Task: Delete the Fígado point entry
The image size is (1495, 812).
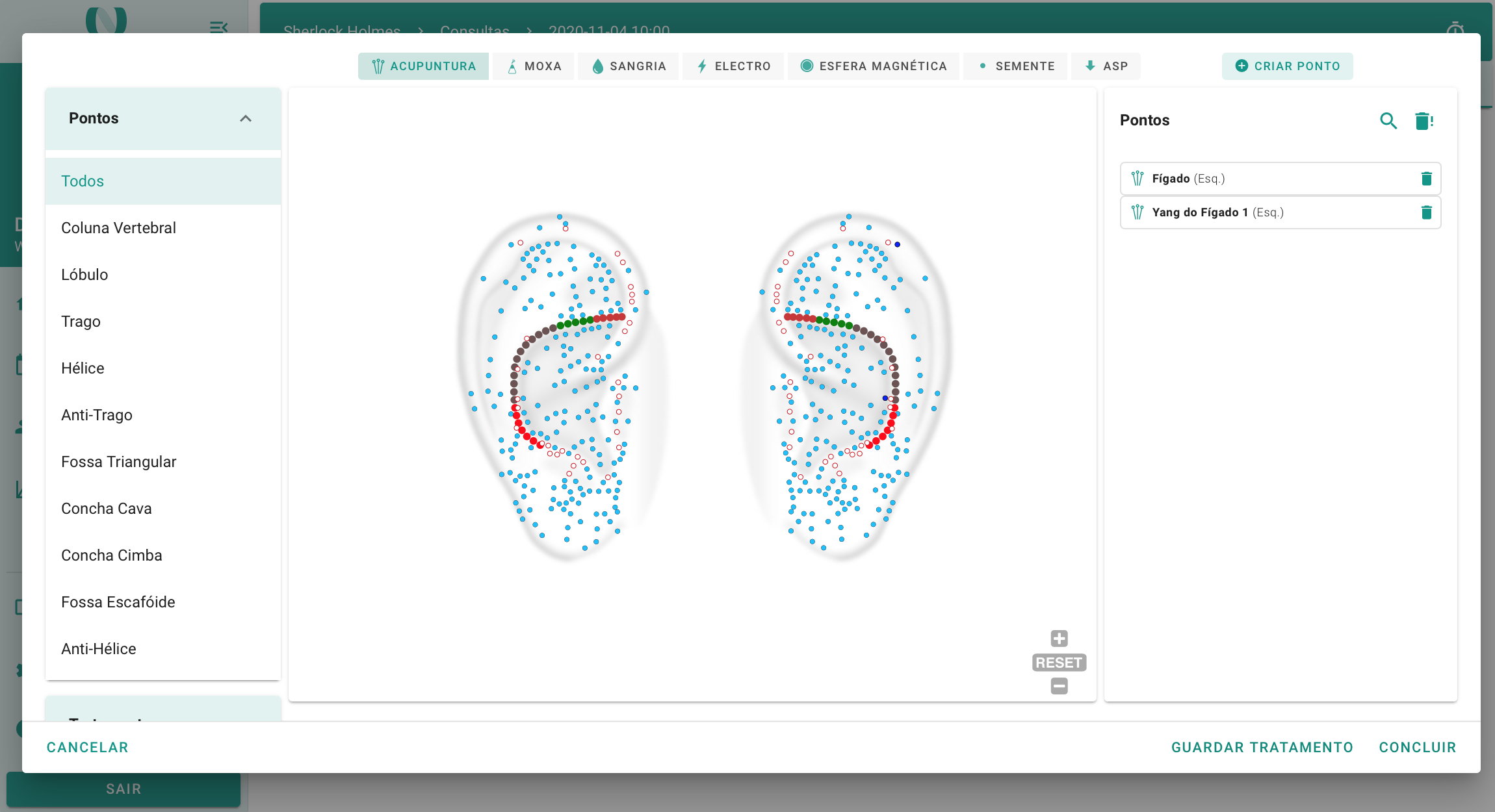Action: [1426, 179]
